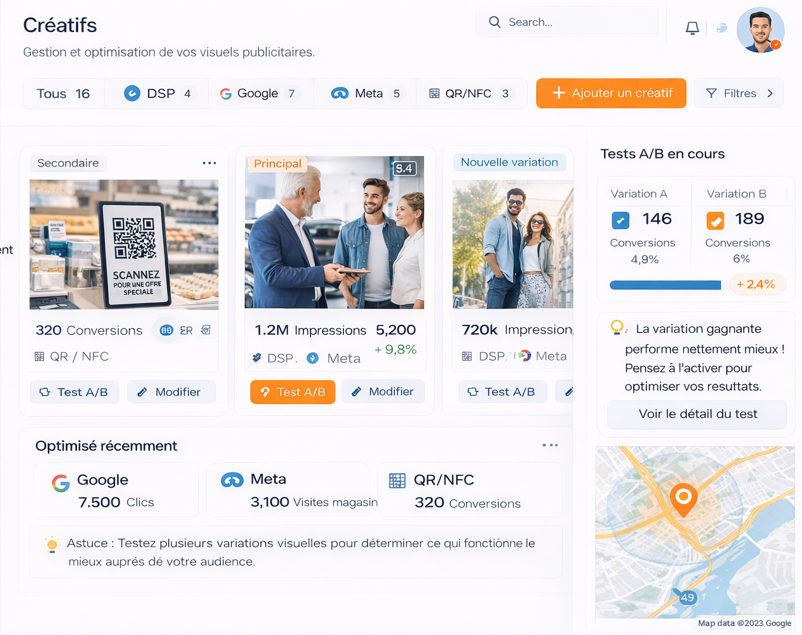The width and height of the screenshot is (802, 635).
Task: Select the DSP tab
Action: 157,93
